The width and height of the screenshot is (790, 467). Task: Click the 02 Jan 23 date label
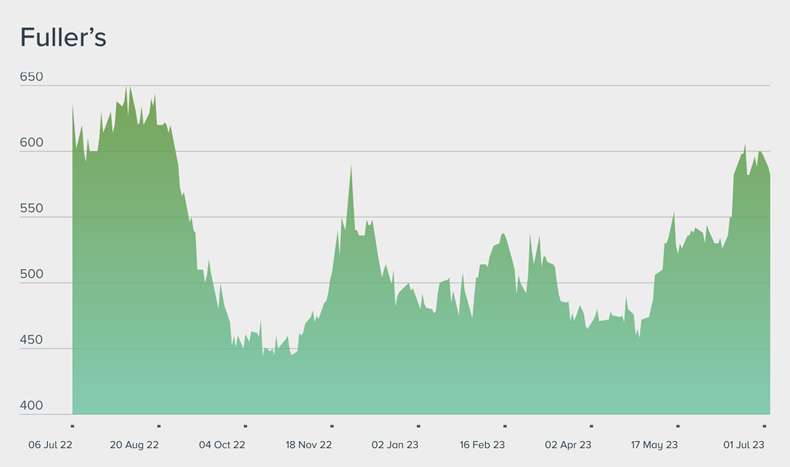point(395,445)
